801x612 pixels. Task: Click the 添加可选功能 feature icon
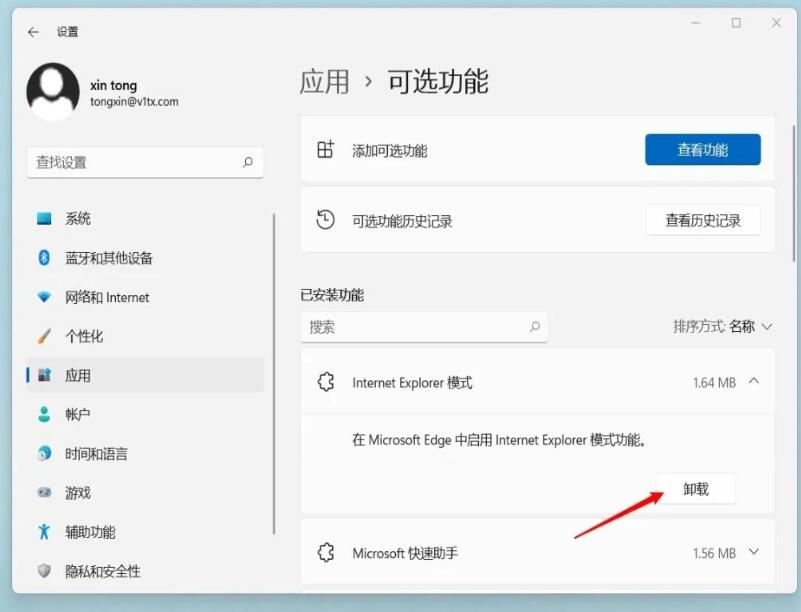[324, 147]
